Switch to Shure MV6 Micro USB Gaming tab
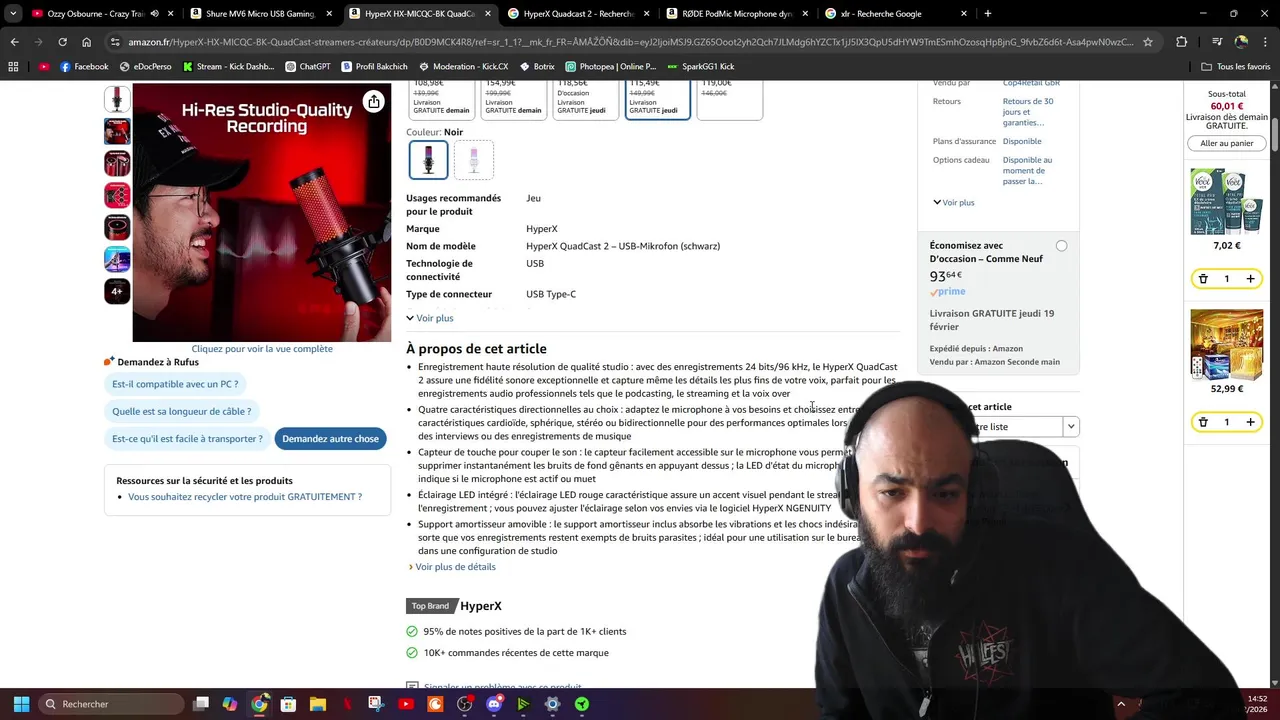Screen dimensions: 1280x720 pos(259,14)
